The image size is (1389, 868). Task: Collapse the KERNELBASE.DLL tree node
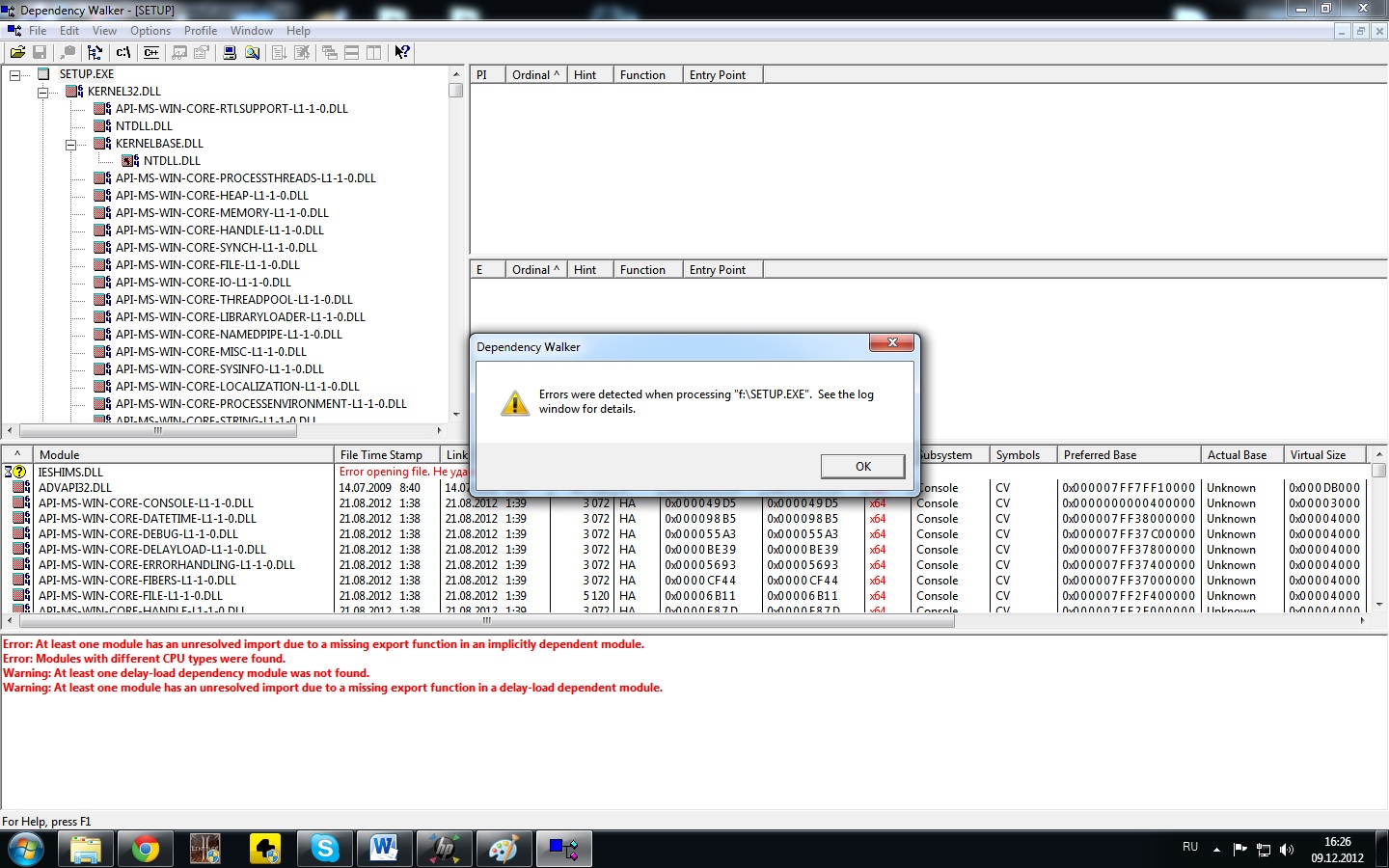click(70, 144)
